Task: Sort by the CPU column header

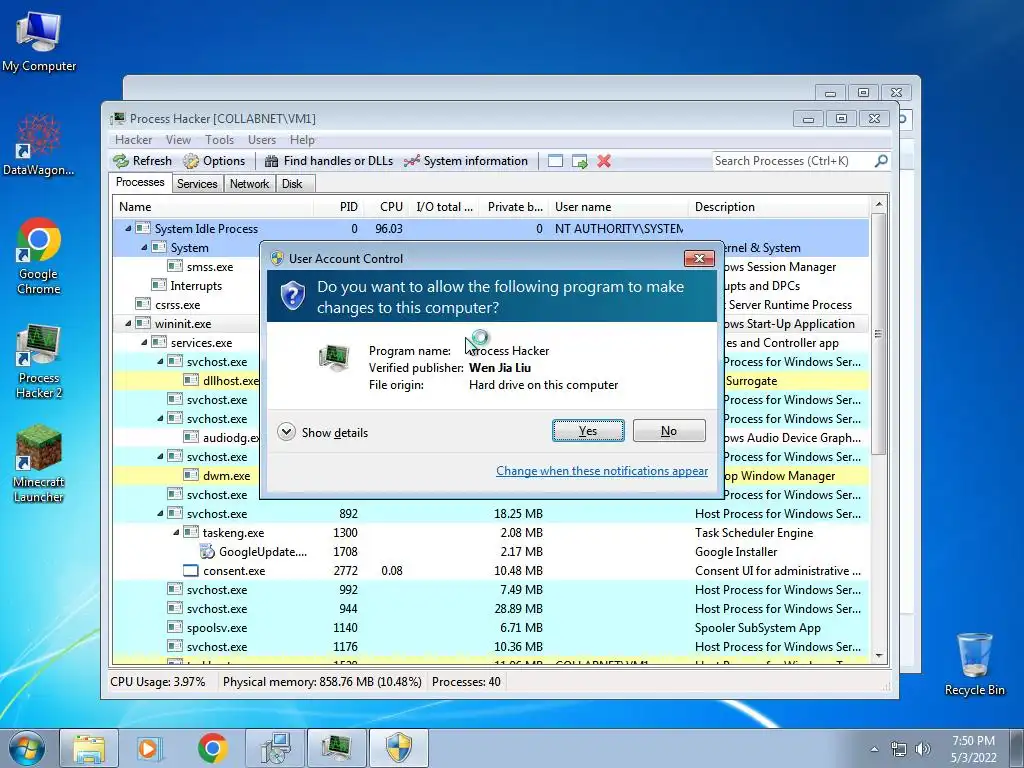Action: 386,207
